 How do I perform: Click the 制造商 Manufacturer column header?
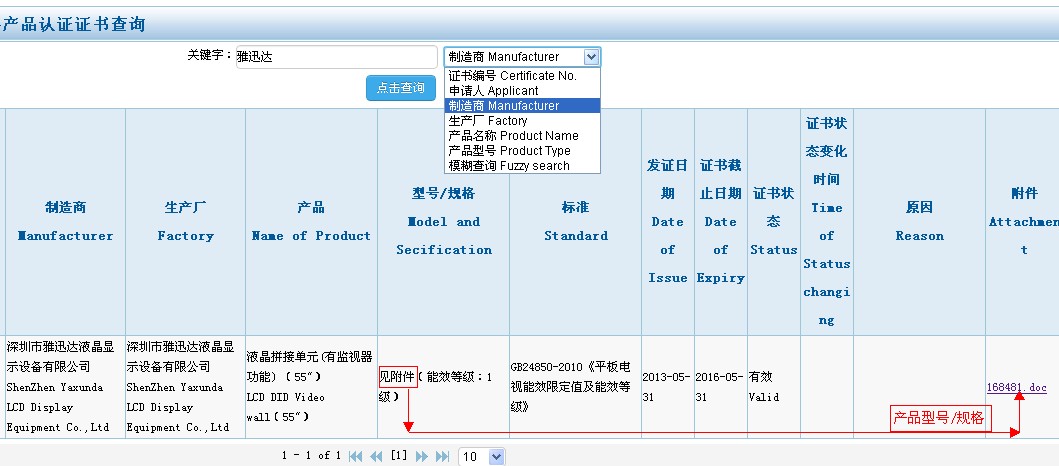[66, 222]
